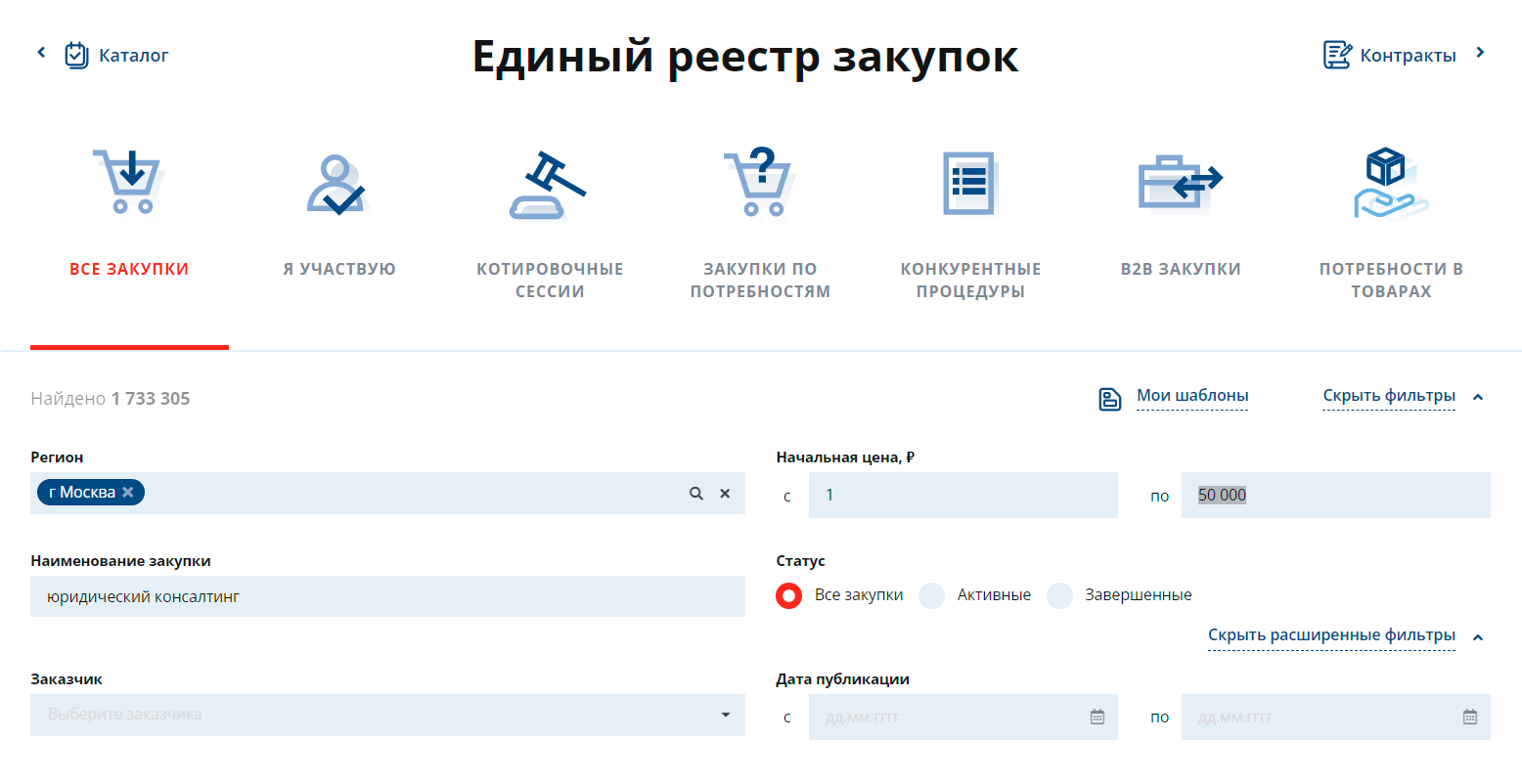
Task: Open calendar for publication start date
Action: point(1097,717)
